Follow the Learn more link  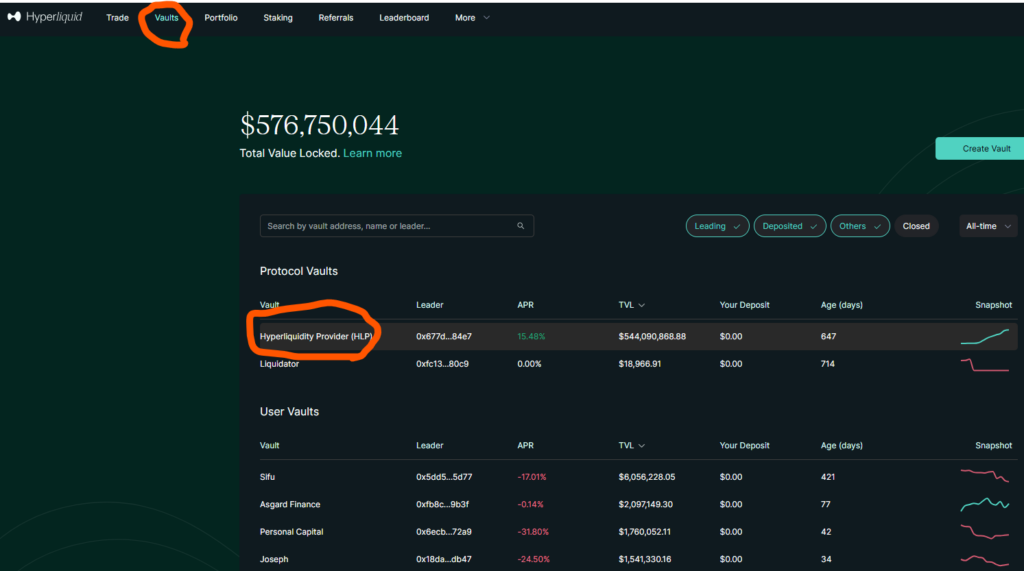coord(372,153)
